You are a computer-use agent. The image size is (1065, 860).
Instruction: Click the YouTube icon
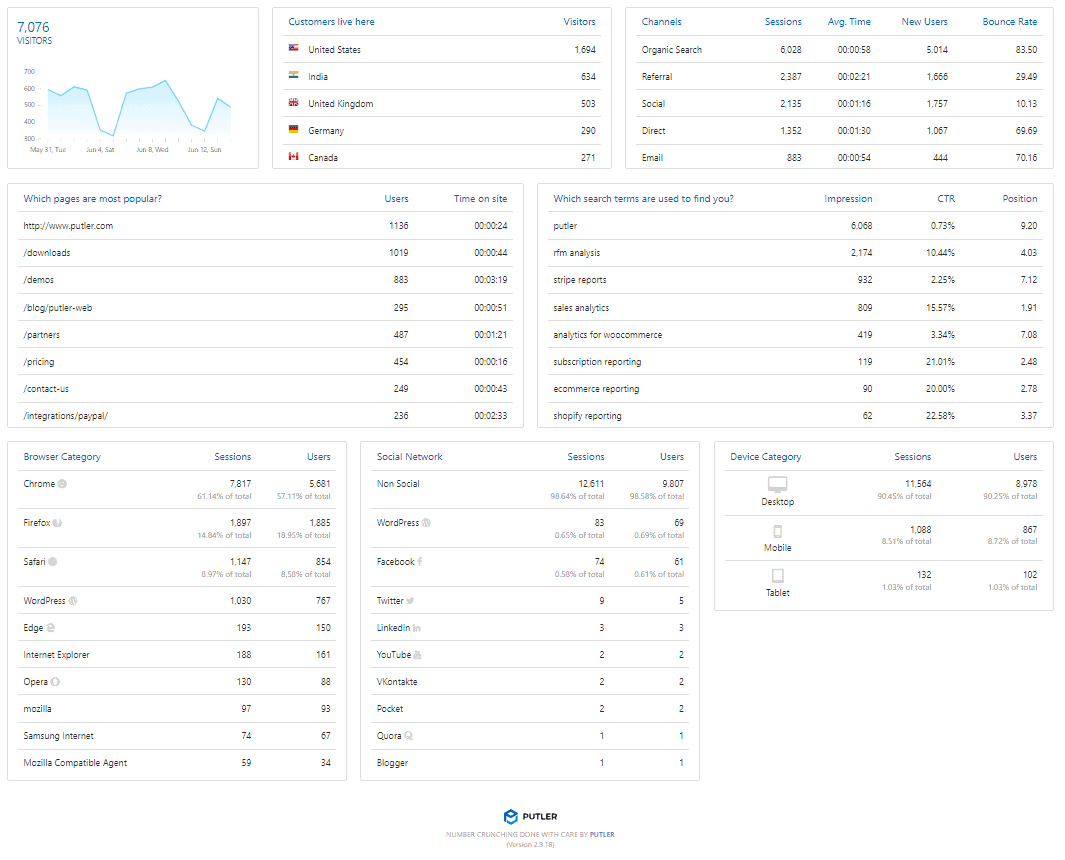pyautogui.click(x=418, y=655)
